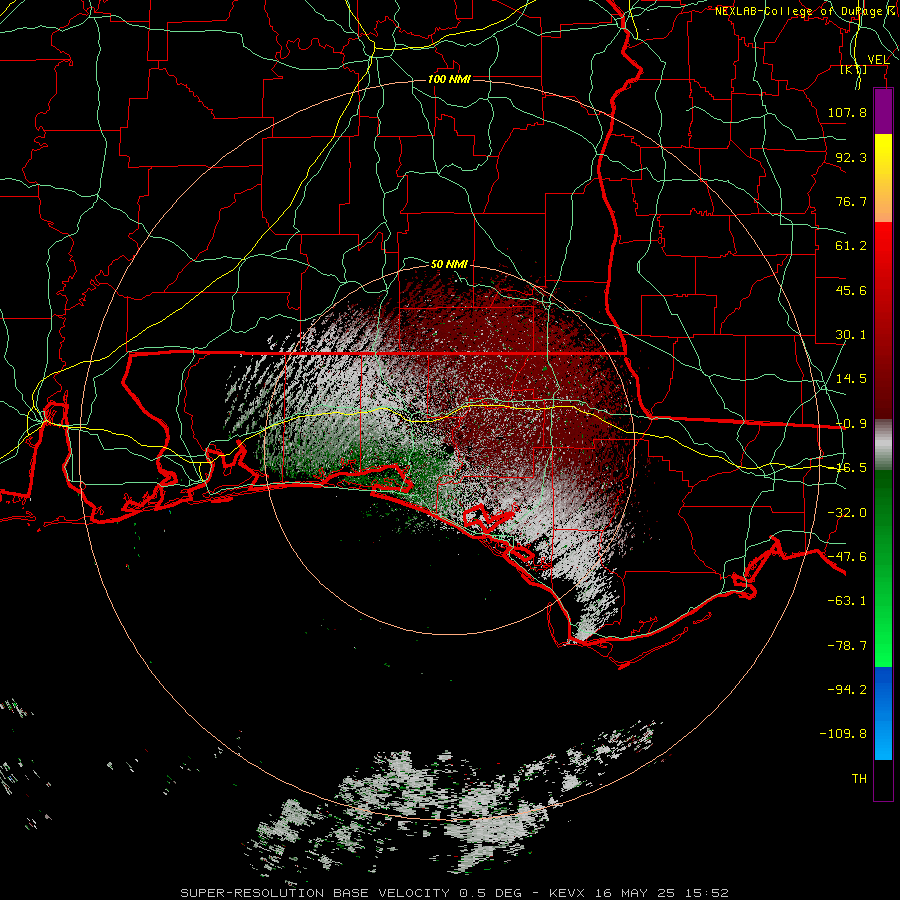Click the Super-Resolution Base Velocity caption
This screenshot has width=900, height=900.
(454, 893)
